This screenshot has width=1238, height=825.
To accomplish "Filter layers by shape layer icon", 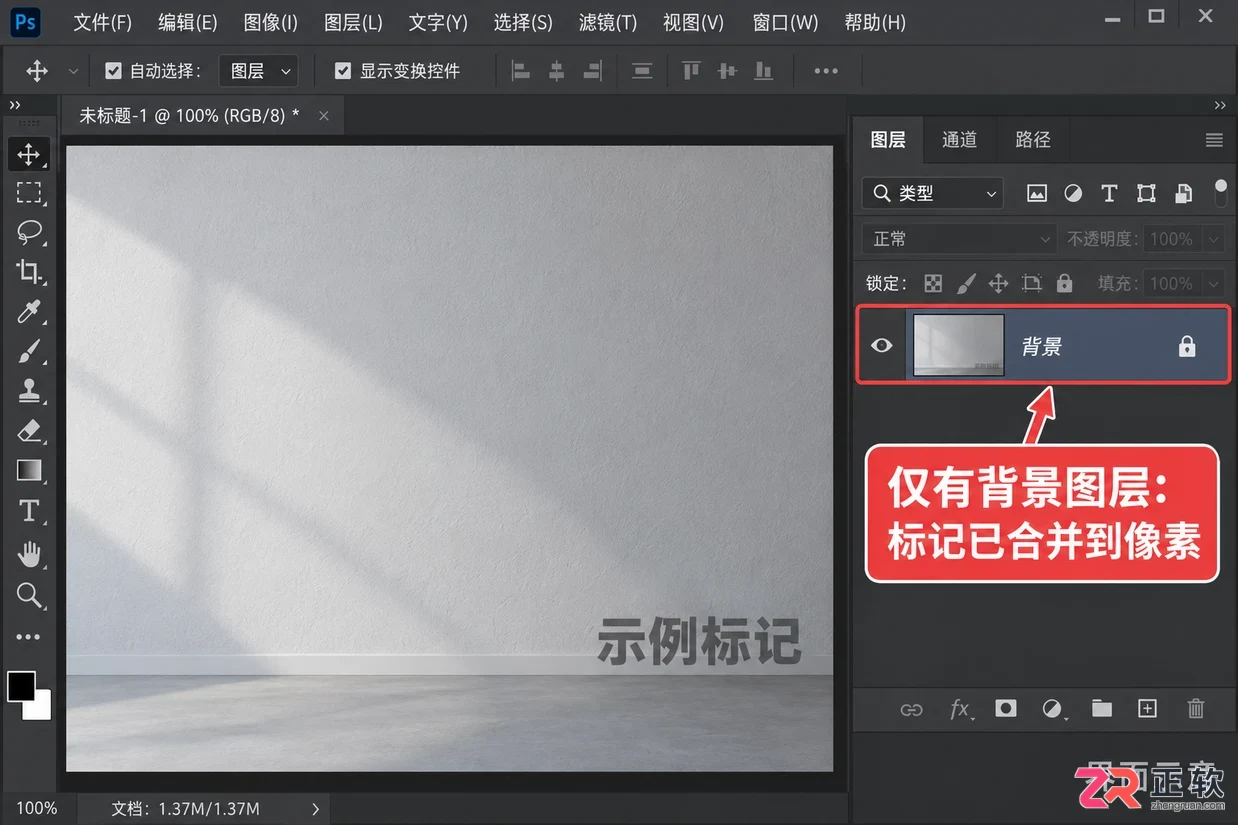I will coord(1146,193).
